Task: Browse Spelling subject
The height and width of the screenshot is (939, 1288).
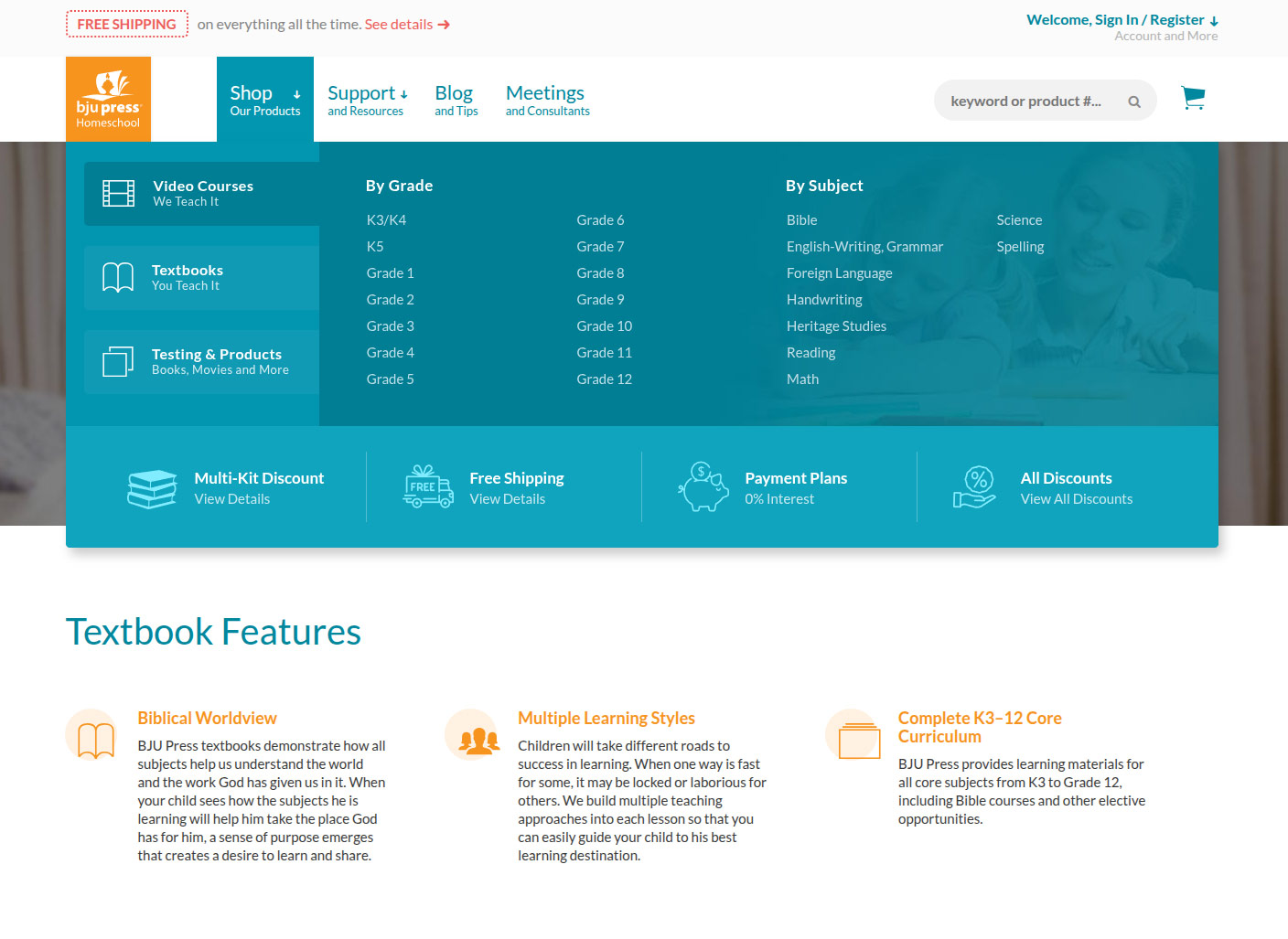Action: tap(1021, 247)
